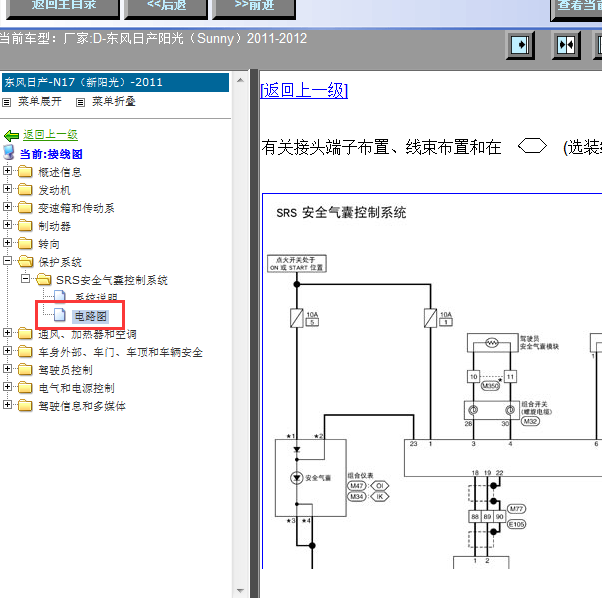The width and height of the screenshot is (602, 598).
Task: Click the green back arrow icon
Action: (x=11, y=135)
